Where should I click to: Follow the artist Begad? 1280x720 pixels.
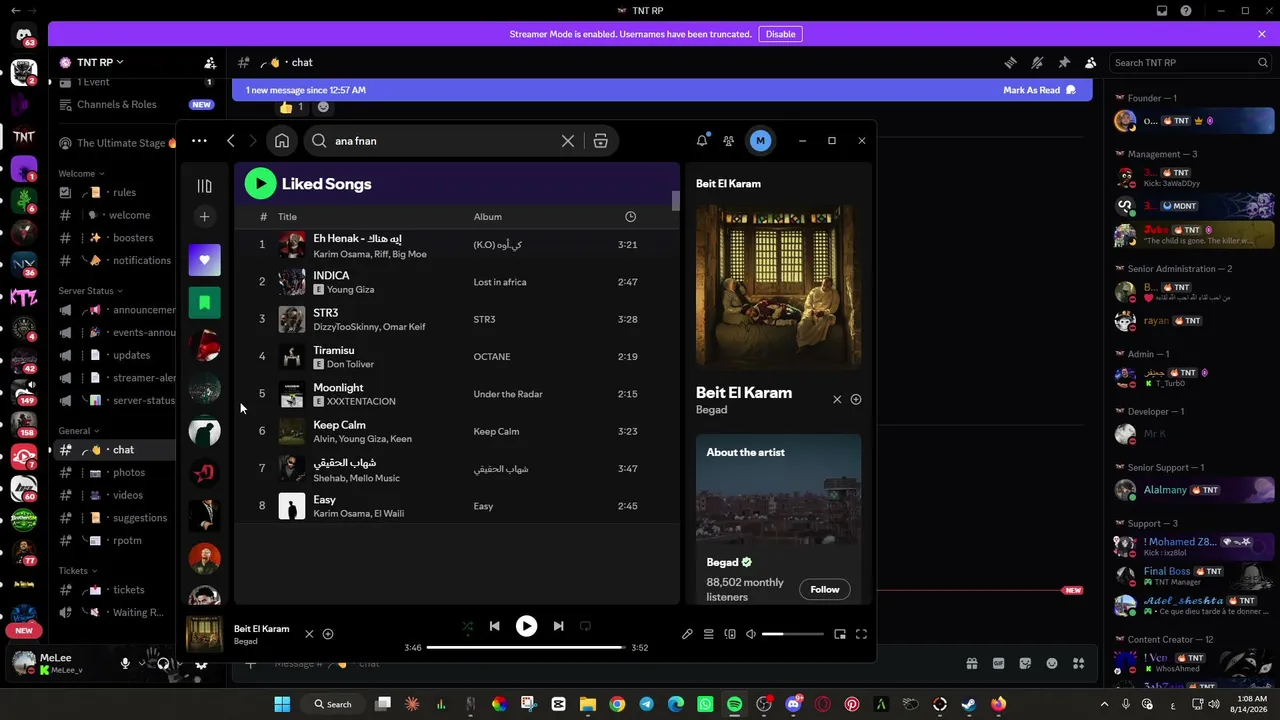click(825, 589)
